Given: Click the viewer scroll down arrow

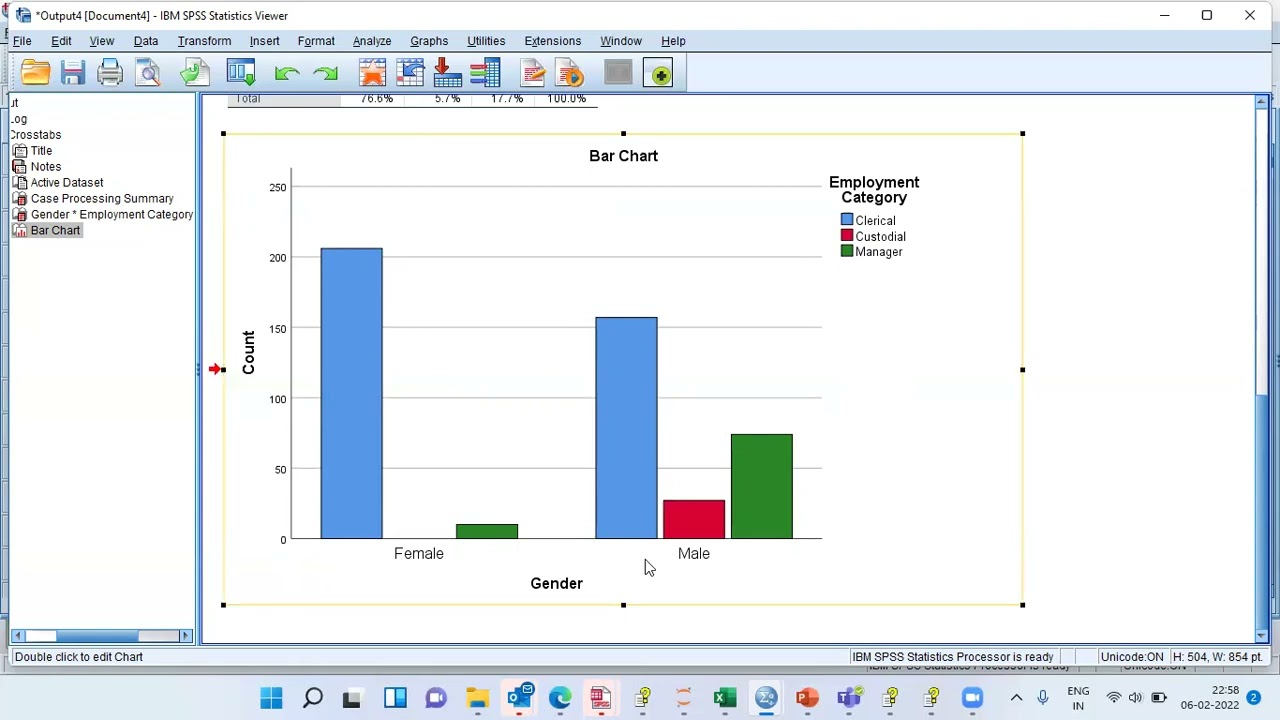Looking at the screenshot, I should (x=1262, y=635).
